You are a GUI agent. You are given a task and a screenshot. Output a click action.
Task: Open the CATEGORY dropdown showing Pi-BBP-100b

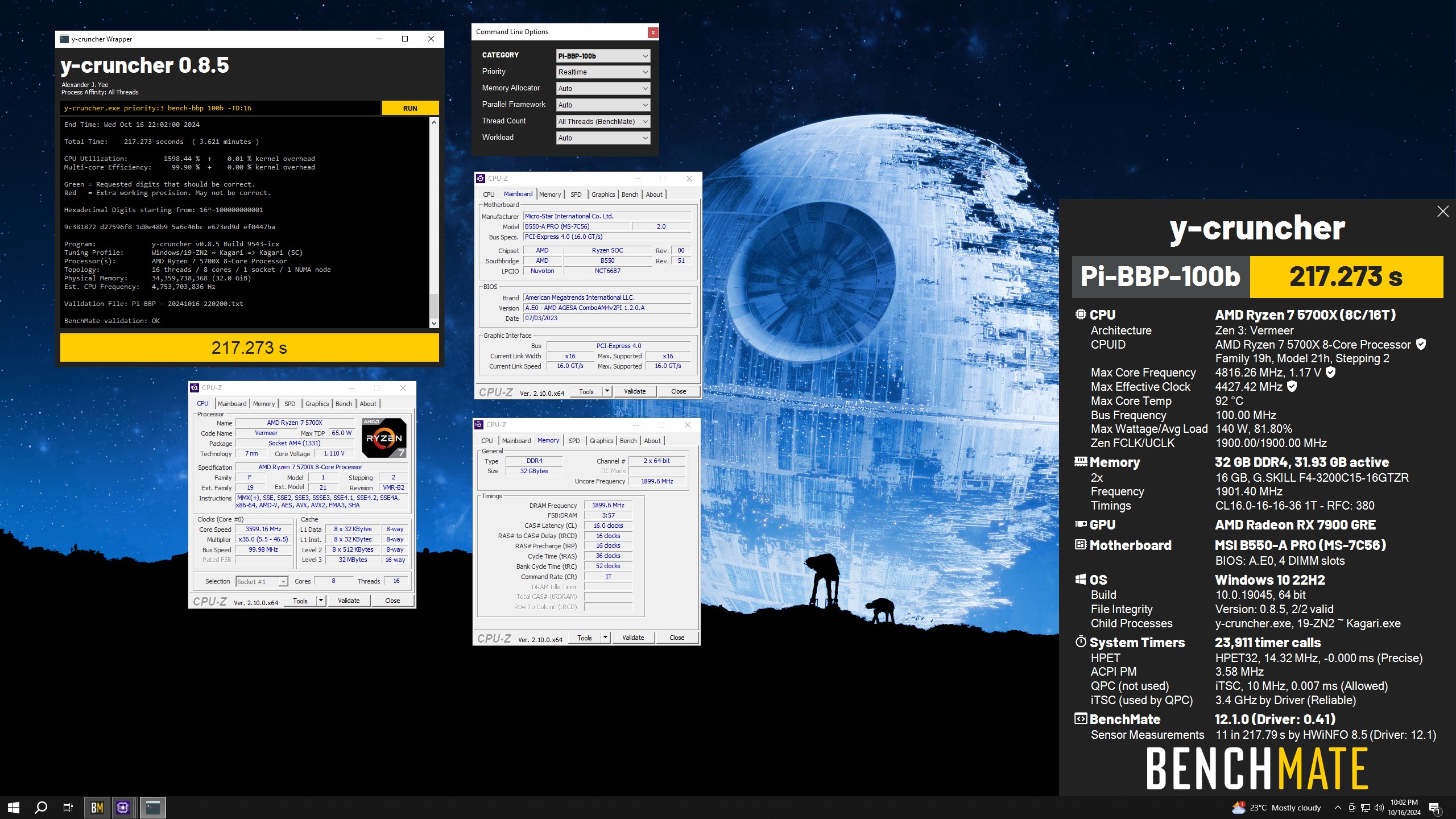pos(603,56)
